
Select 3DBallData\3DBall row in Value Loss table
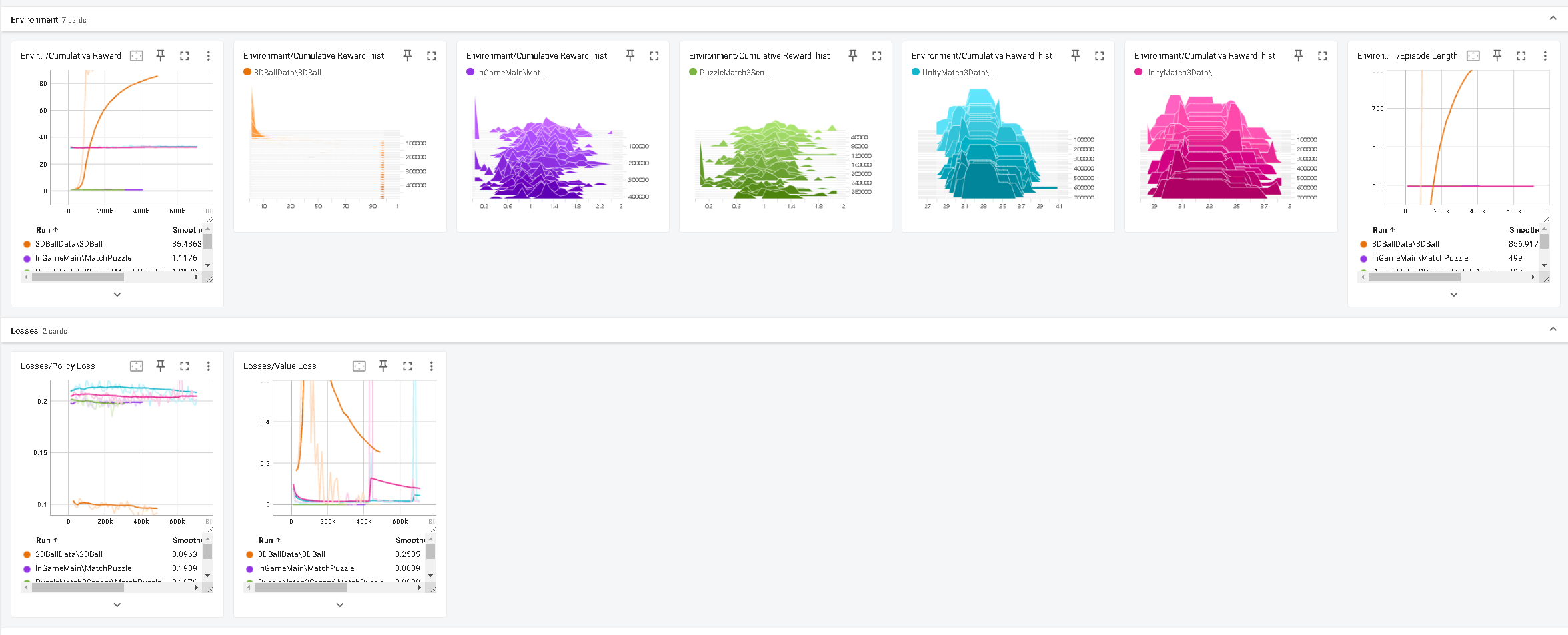point(334,554)
